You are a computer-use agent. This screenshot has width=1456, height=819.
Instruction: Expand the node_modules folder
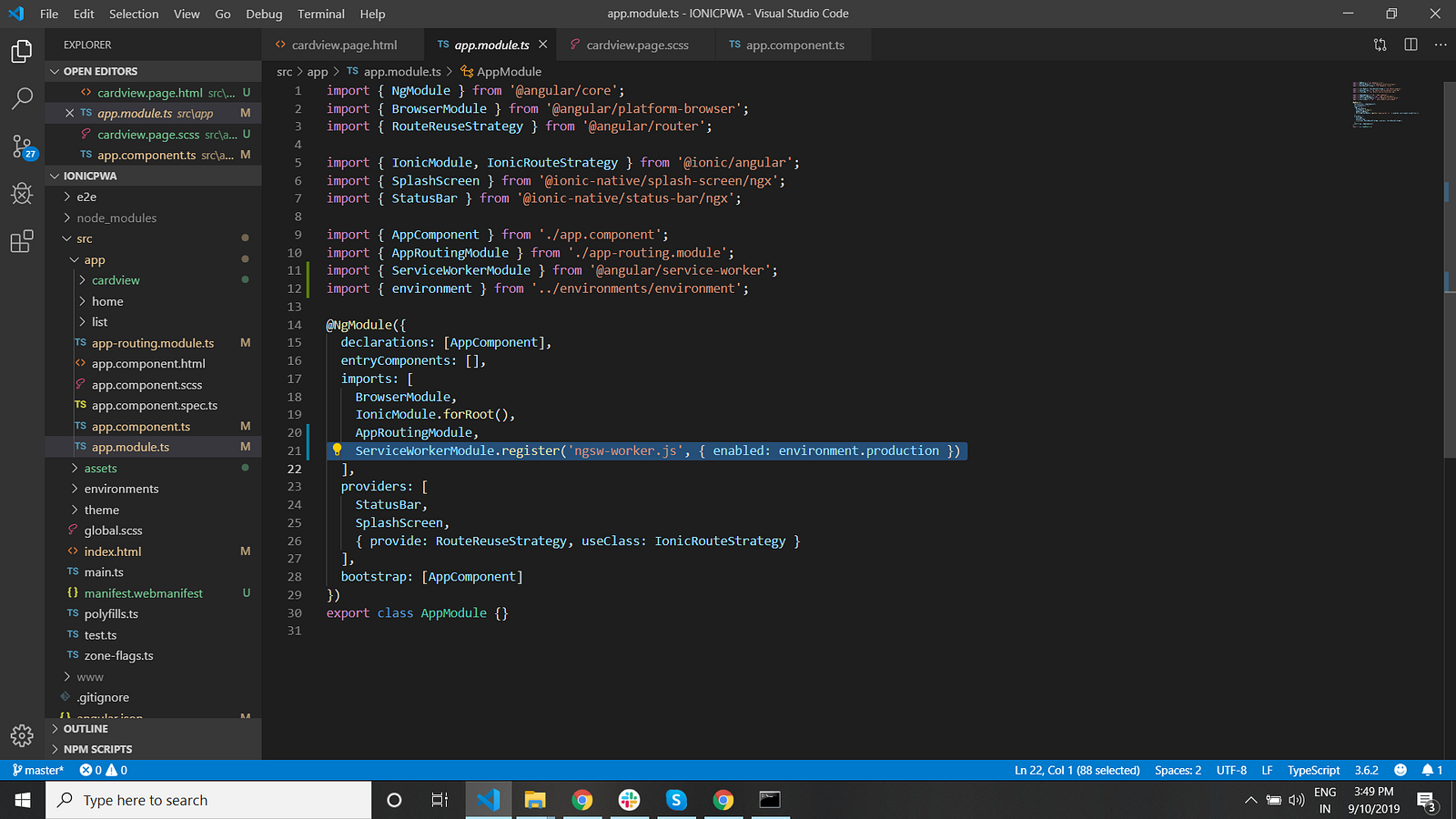point(116,217)
